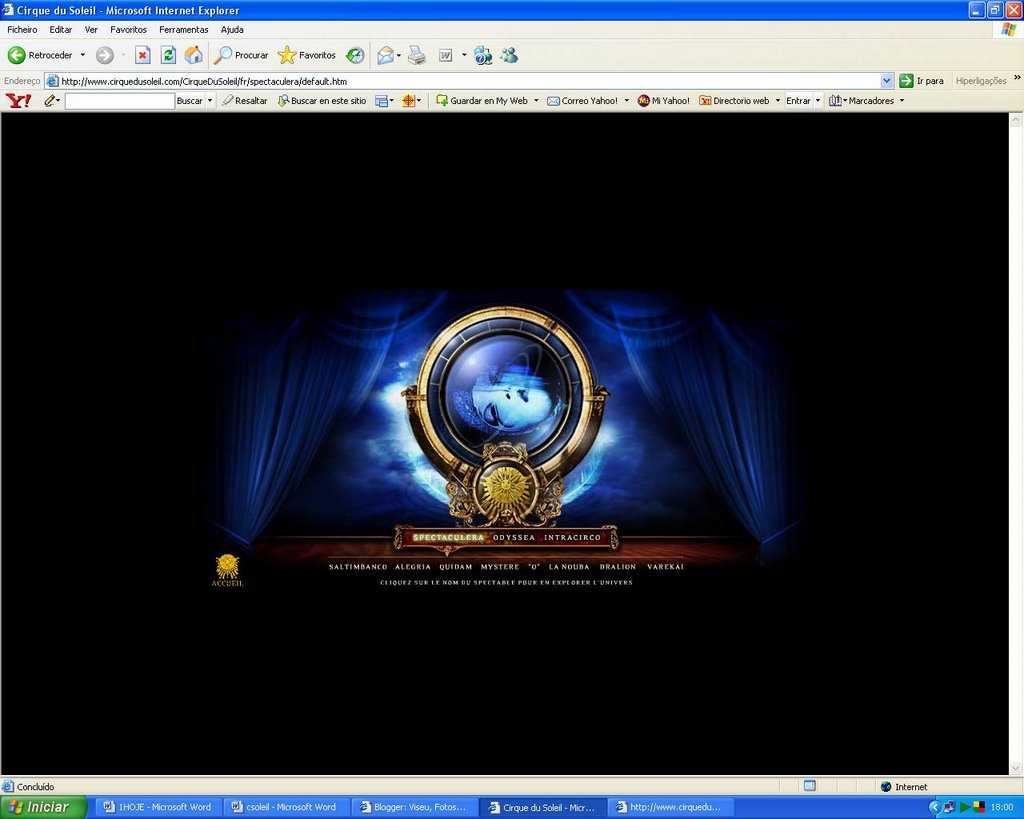1024x819 pixels.
Task: Open the LA NOUBA show link
Action: pos(569,567)
